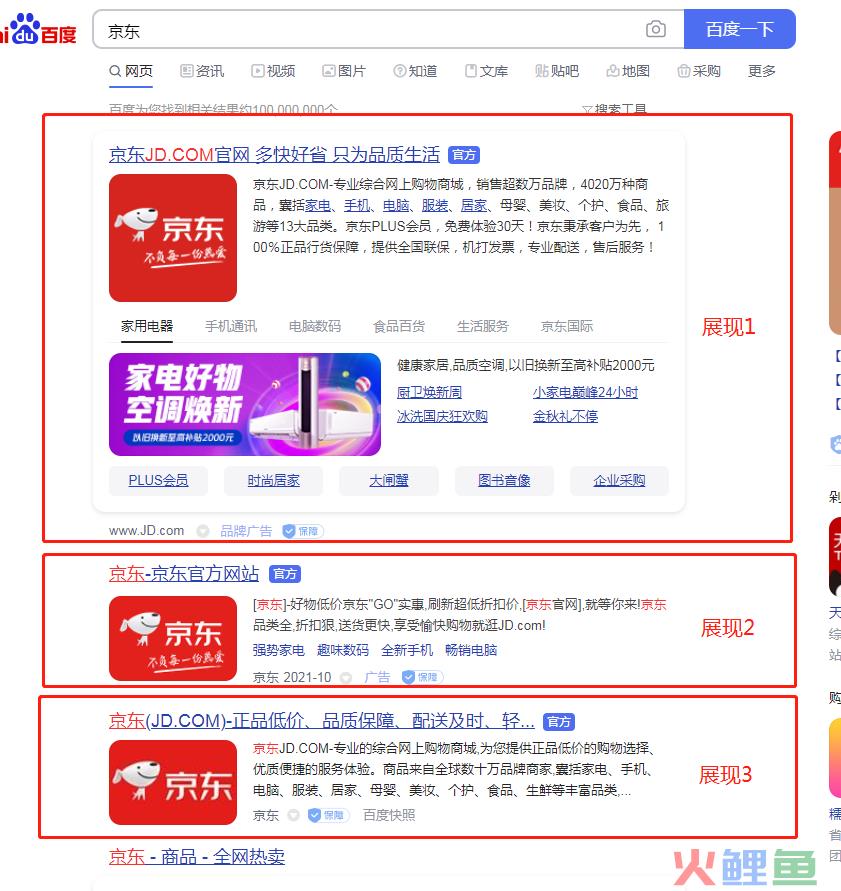841x891 pixels.
Task: Open the 搜索工具 filter
Action: click(x=614, y=109)
